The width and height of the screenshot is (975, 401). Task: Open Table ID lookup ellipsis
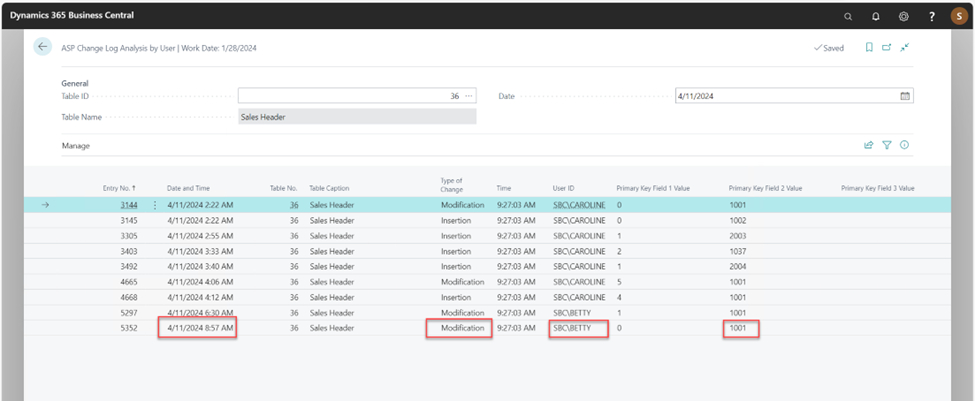(469, 96)
